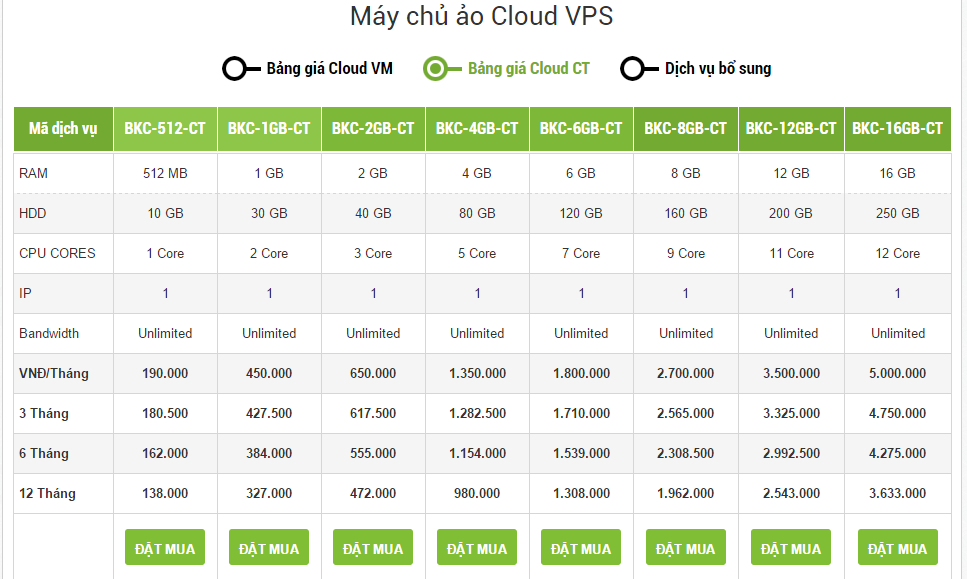This screenshot has width=967, height=579.
Task: Order the BKC-512-CT plan with ĐẶT MUA
Action: click(165, 547)
